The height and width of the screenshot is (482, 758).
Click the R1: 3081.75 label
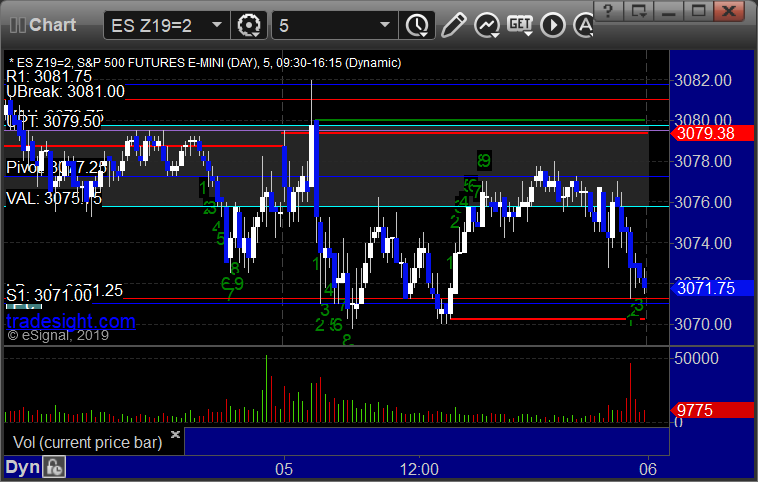(x=49, y=76)
